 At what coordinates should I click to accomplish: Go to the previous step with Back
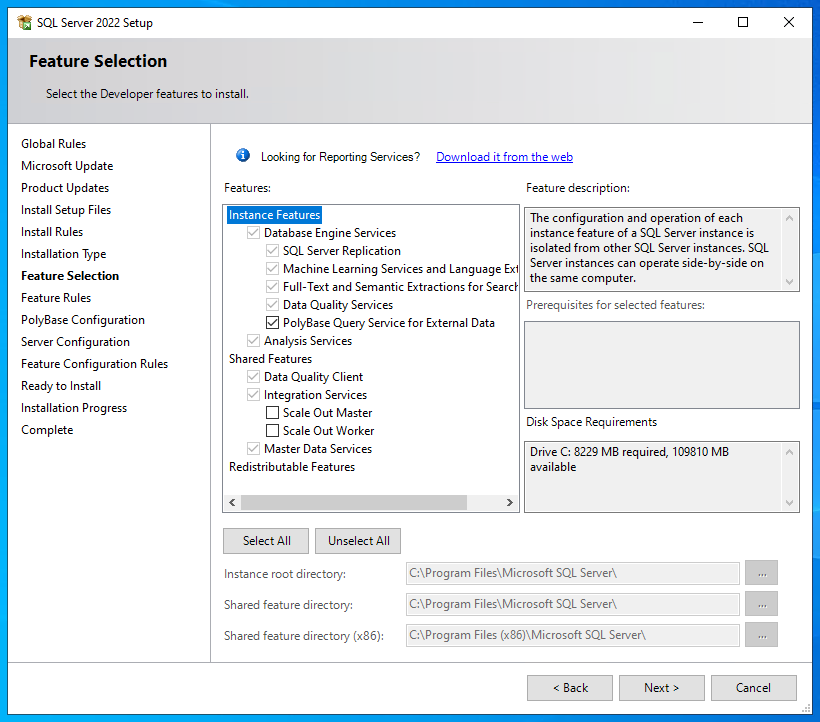click(570, 688)
